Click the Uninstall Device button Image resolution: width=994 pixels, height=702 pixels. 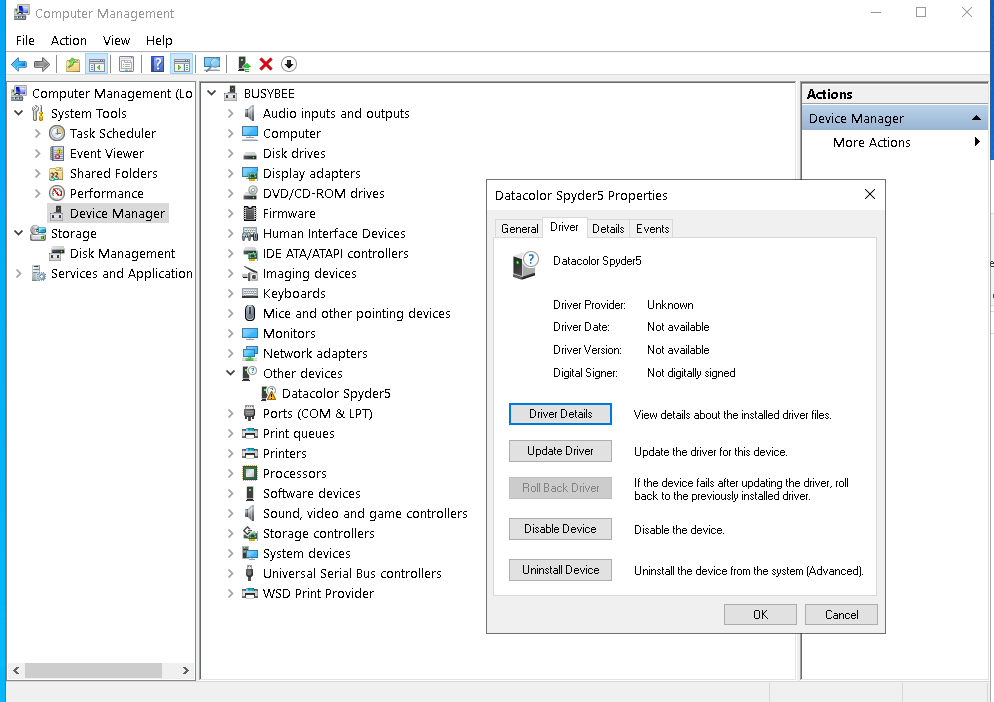[x=560, y=570]
